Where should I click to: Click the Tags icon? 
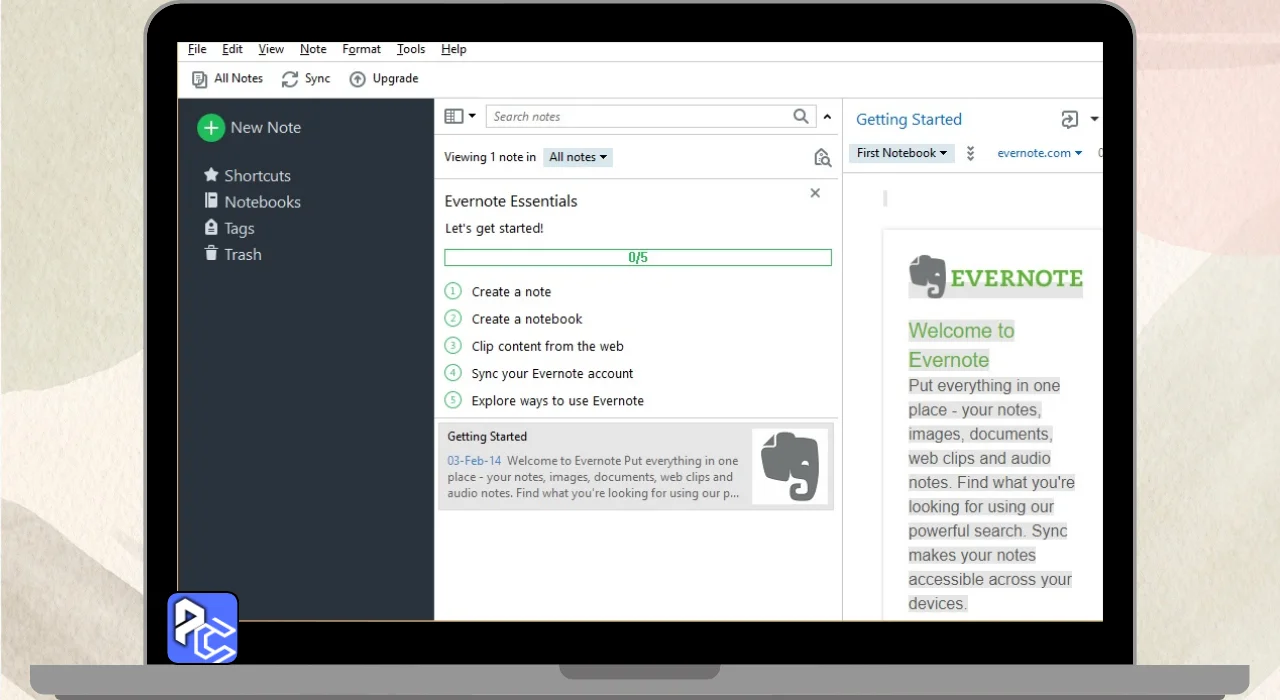coord(211,227)
